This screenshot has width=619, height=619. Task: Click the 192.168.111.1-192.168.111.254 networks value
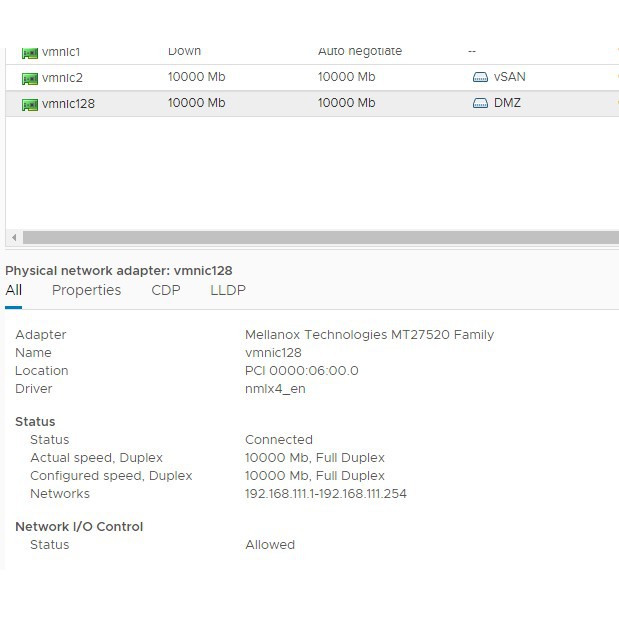pyautogui.click(x=325, y=494)
